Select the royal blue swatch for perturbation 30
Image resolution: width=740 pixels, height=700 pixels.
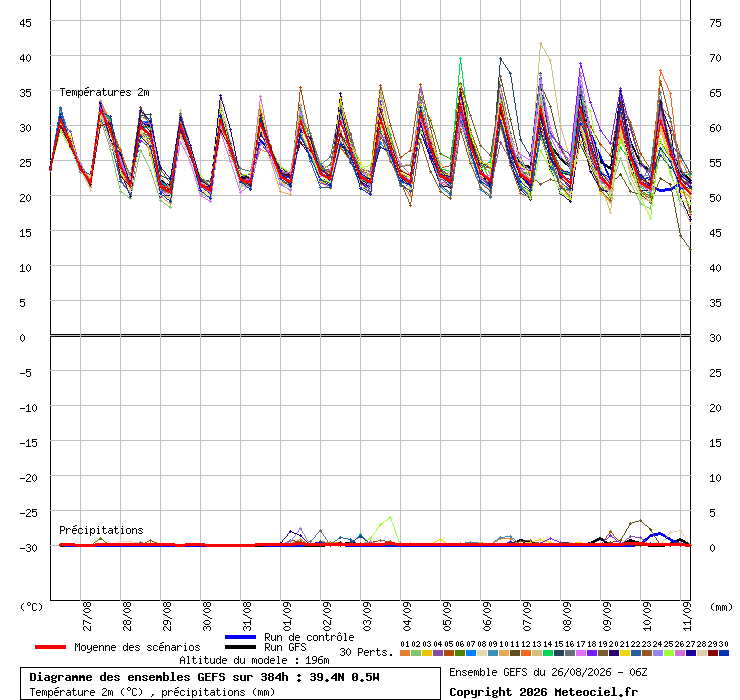pos(723,653)
